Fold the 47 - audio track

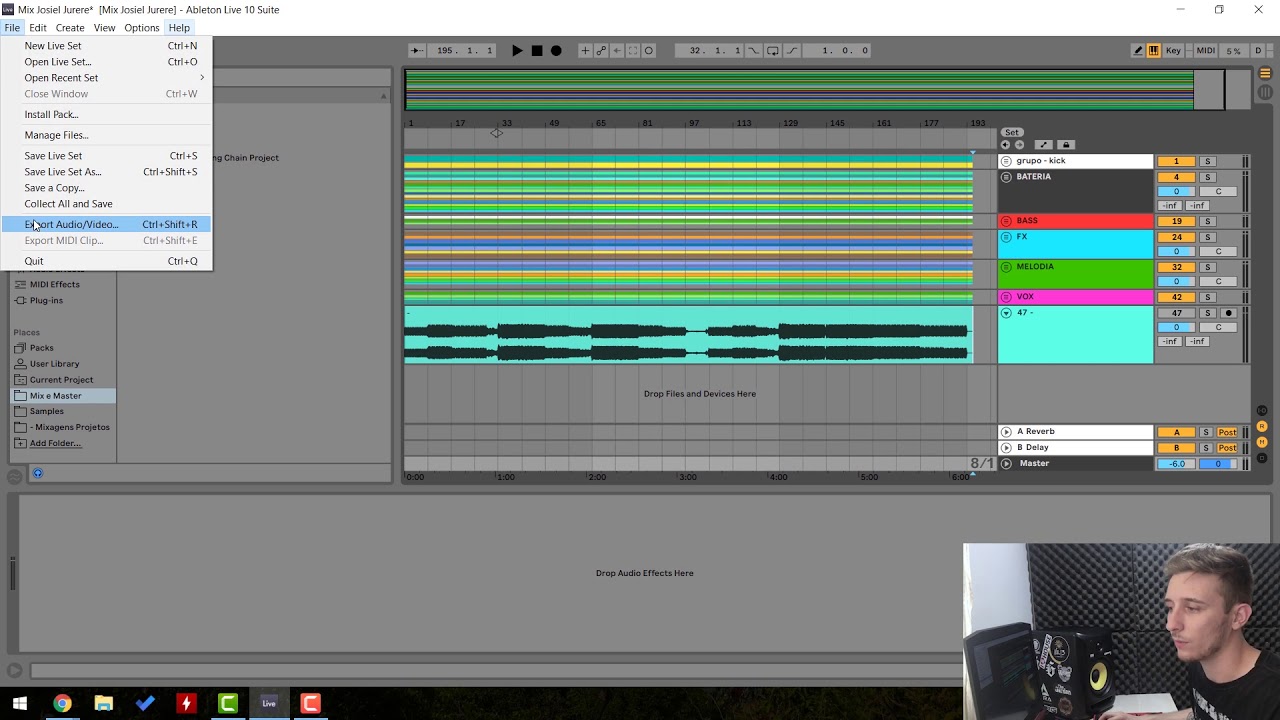pyautogui.click(x=1006, y=313)
